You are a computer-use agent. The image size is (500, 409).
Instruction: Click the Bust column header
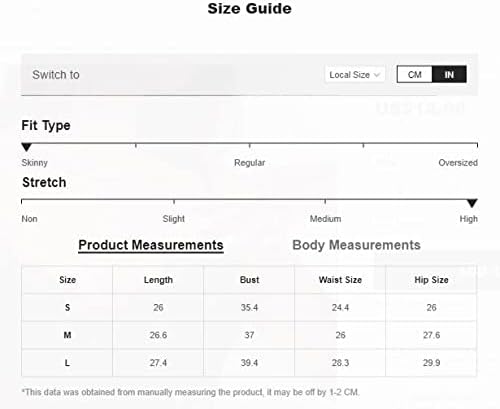tap(249, 280)
